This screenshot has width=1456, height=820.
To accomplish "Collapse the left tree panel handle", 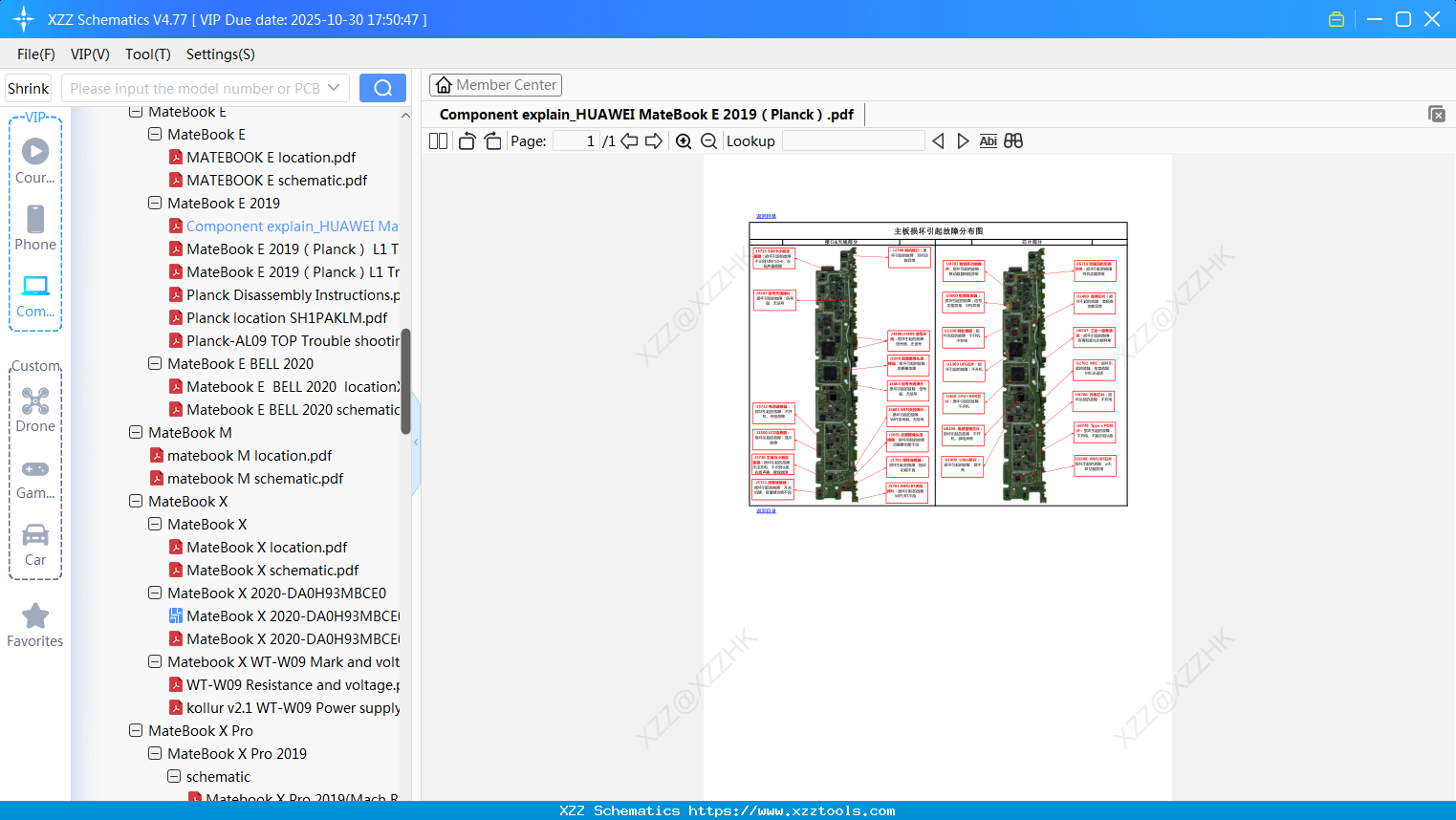I will pos(416,442).
